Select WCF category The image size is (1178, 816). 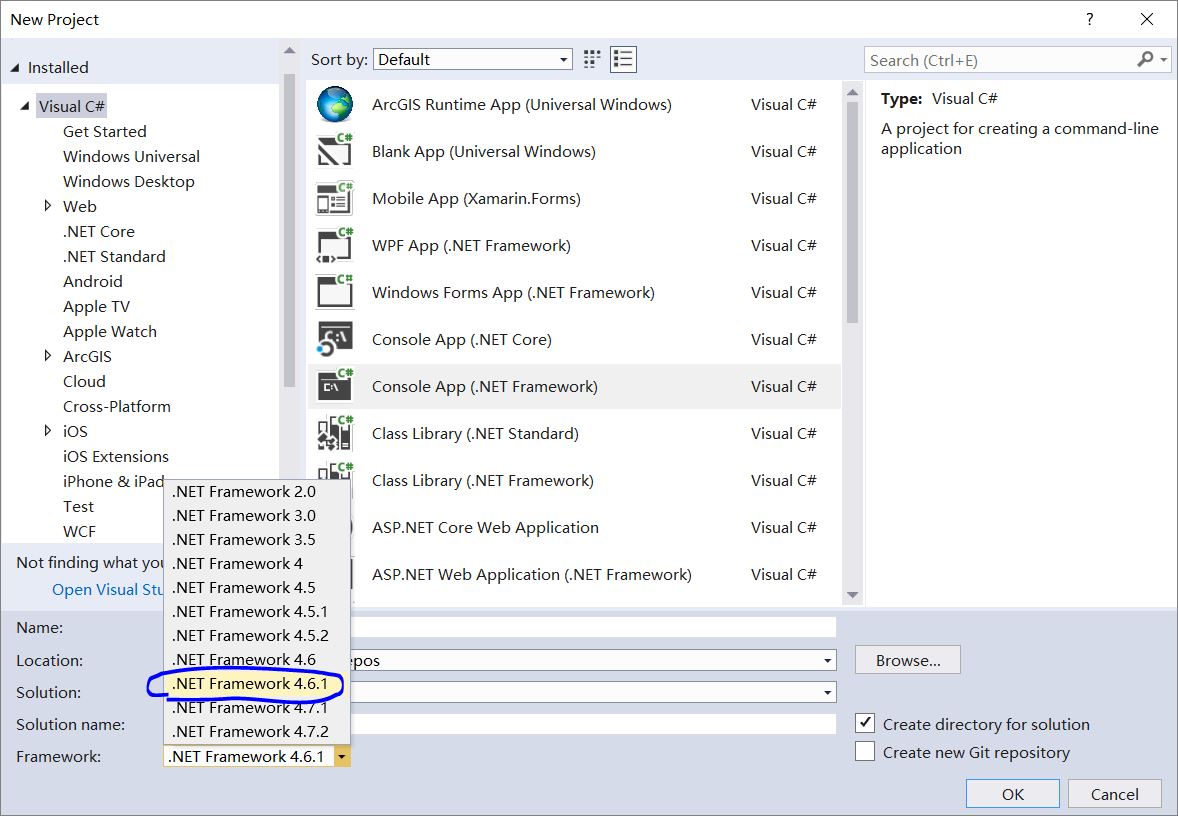tap(79, 531)
